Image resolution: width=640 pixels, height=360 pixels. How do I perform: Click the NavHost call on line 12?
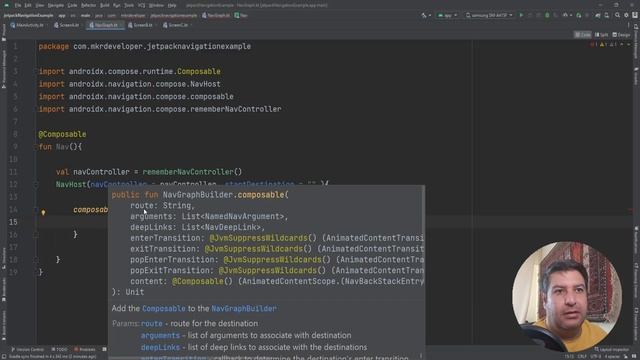tap(71, 184)
